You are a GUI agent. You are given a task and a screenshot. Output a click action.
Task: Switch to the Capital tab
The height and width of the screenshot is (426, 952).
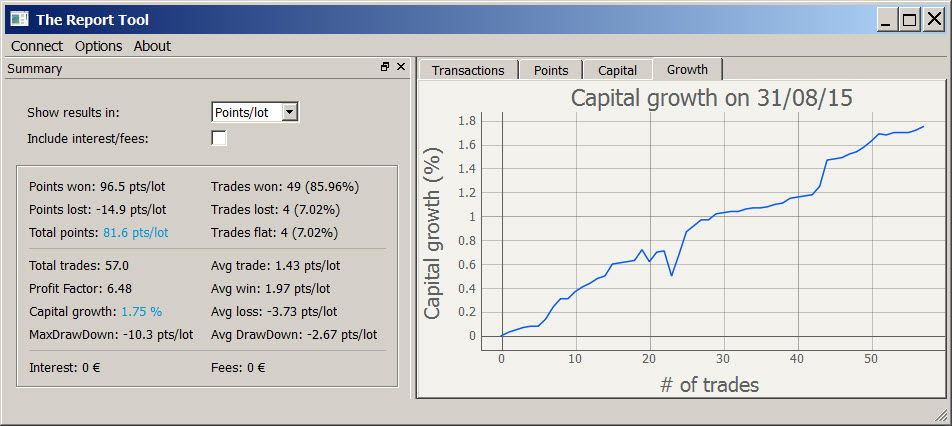(x=617, y=70)
